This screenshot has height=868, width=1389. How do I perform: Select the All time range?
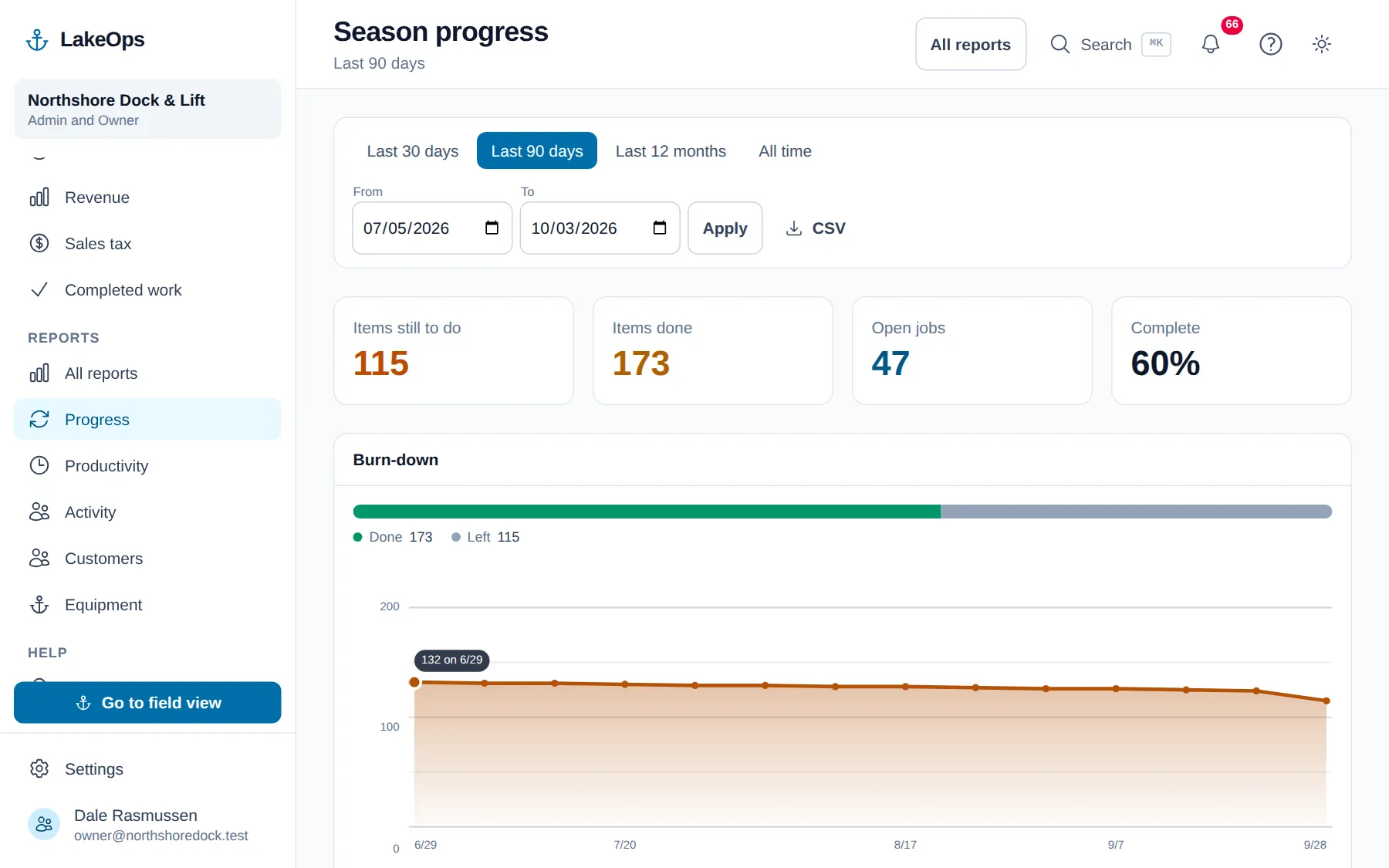point(785,151)
